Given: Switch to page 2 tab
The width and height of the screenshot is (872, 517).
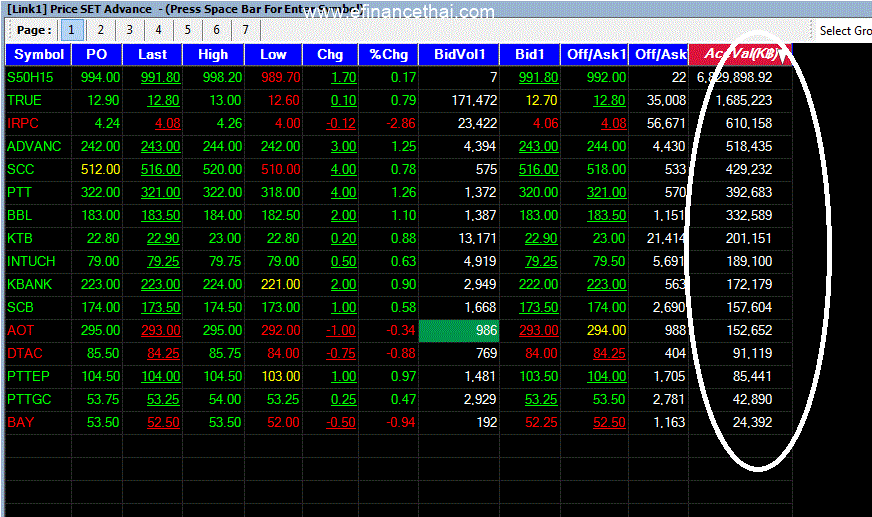Looking at the screenshot, I should (x=101, y=30).
